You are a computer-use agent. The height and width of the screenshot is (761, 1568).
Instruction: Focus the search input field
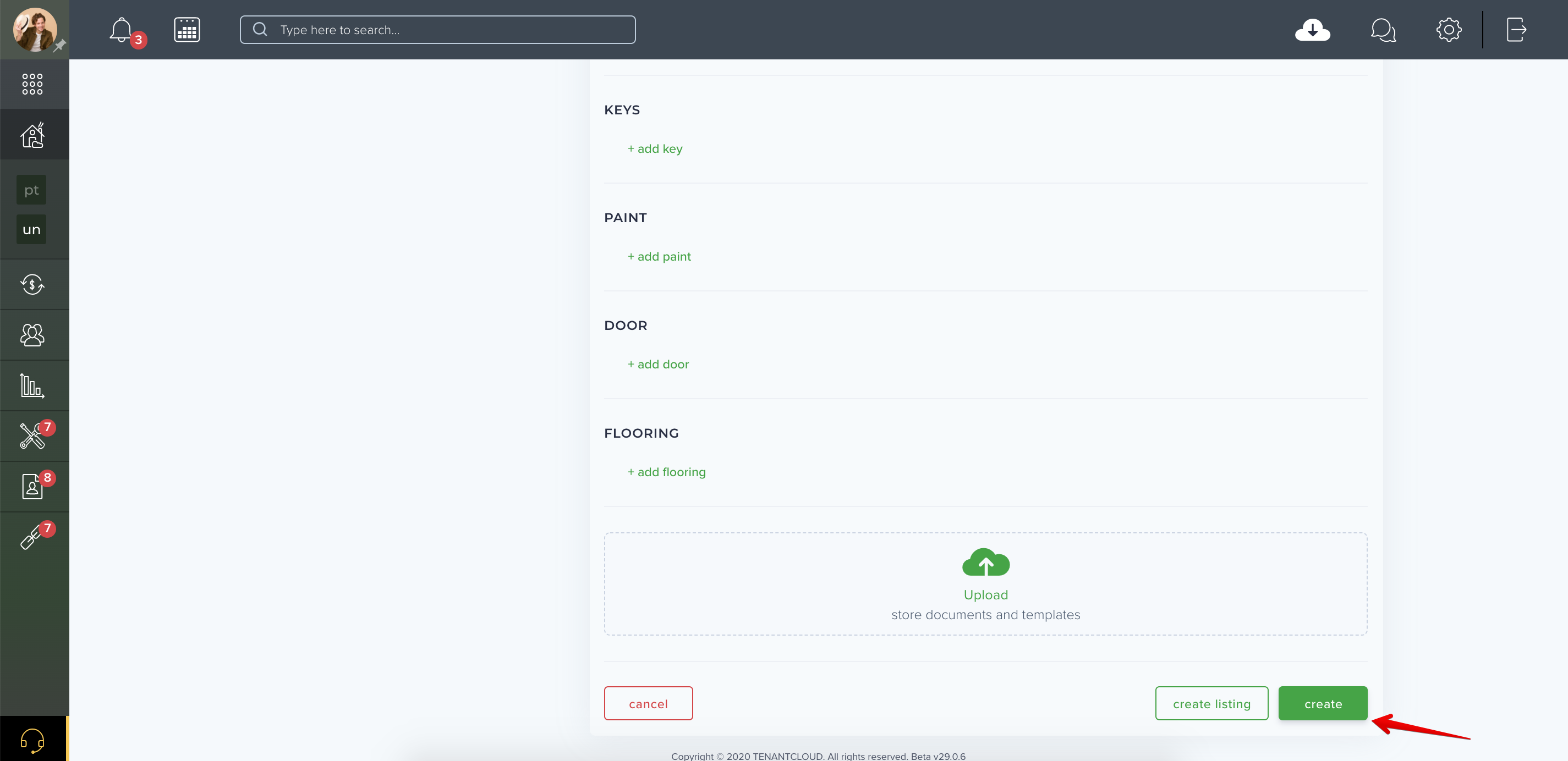437,30
